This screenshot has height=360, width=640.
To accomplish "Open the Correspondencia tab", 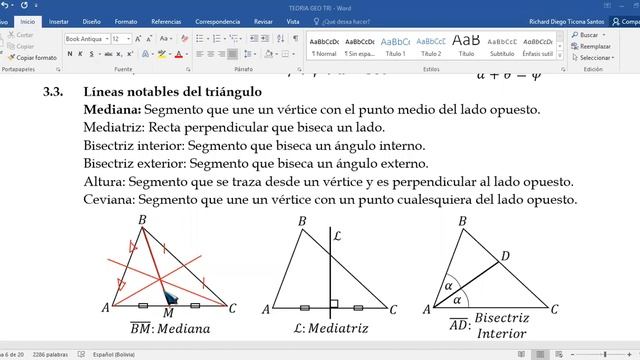I will (218, 22).
